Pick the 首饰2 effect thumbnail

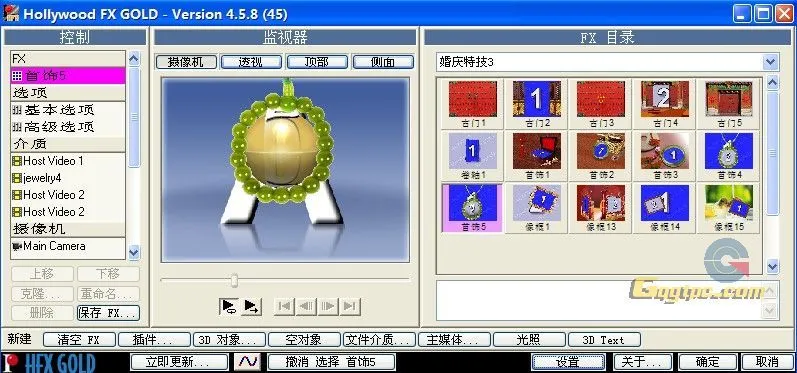point(601,156)
